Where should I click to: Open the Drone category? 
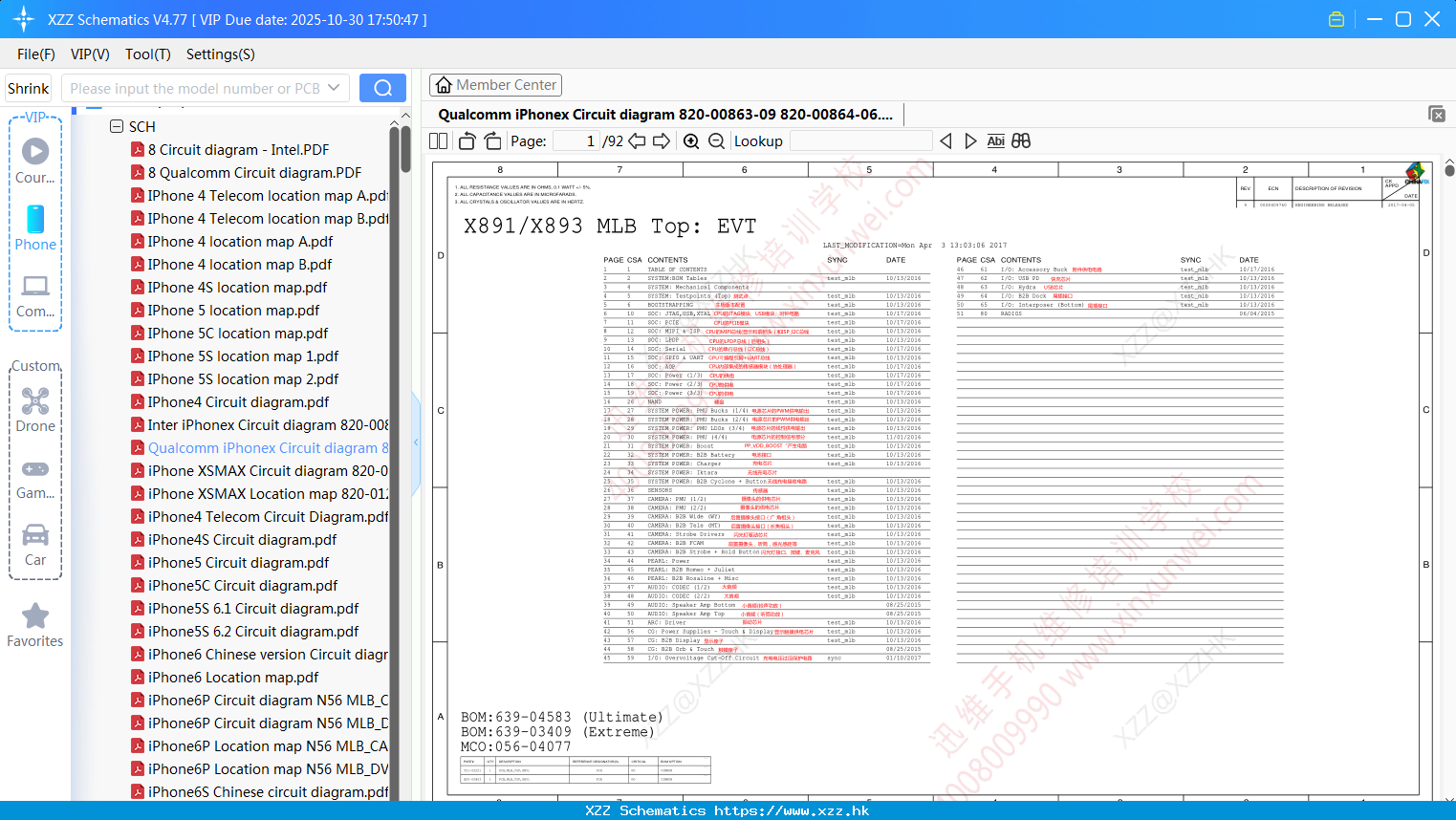coord(35,409)
